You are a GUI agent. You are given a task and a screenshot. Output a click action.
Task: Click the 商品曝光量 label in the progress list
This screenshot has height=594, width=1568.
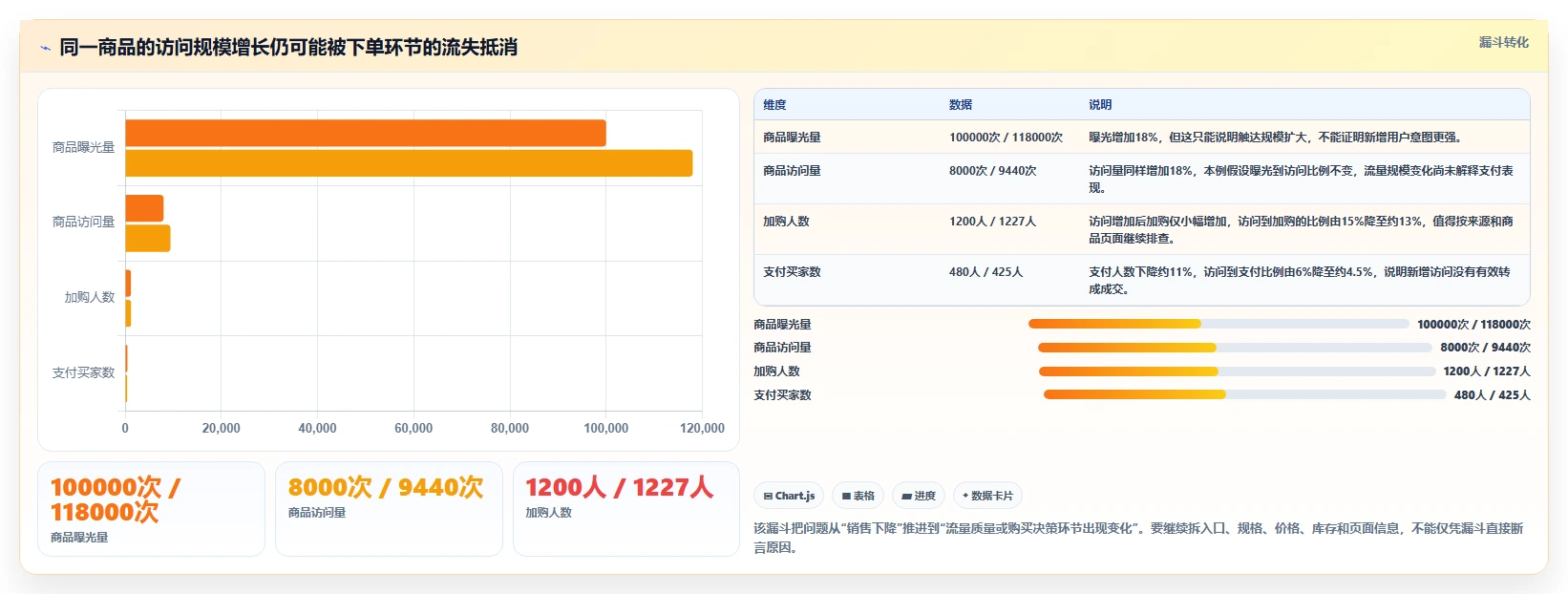(x=782, y=325)
